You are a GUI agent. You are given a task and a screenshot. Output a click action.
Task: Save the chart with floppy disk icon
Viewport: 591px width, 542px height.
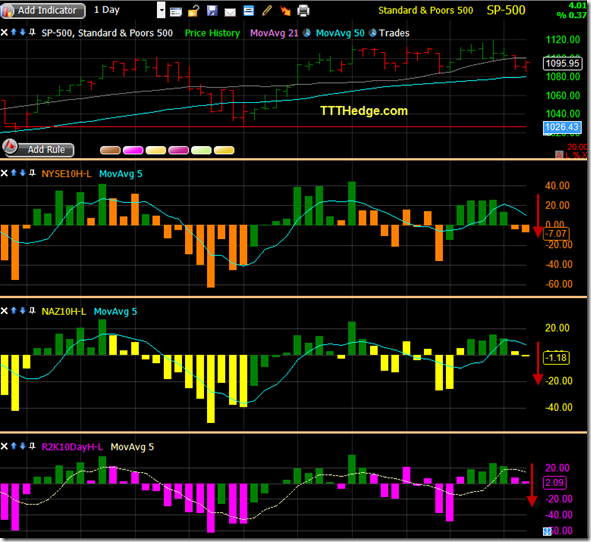[x=212, y=11]
